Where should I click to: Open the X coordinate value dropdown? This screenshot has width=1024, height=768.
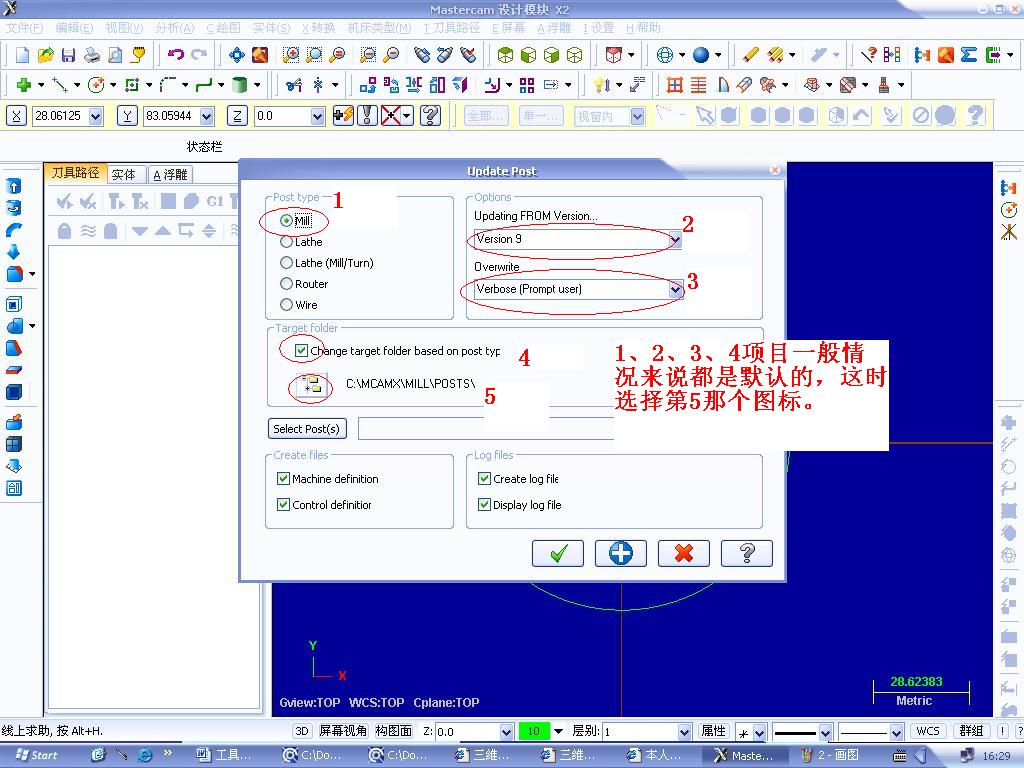[x=96, y=116]
